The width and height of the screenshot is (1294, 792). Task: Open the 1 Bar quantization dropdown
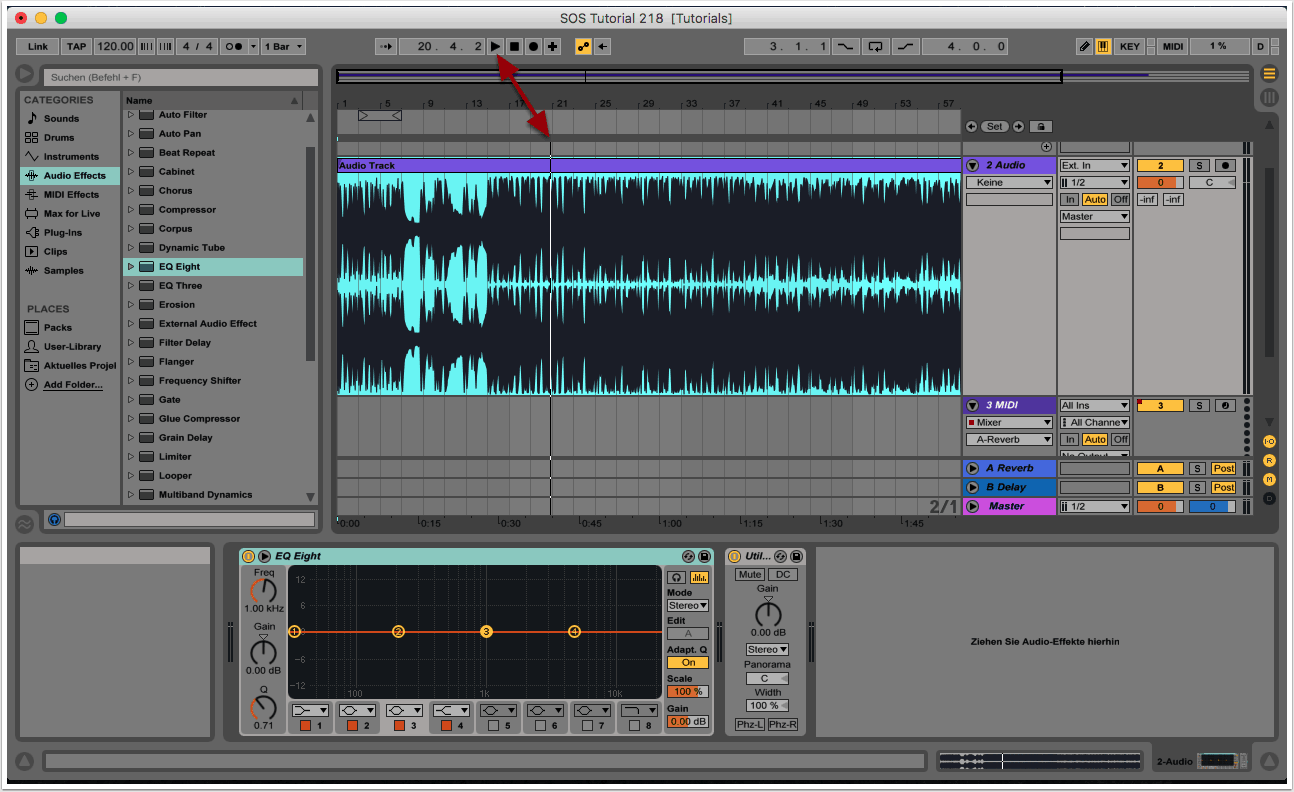(284, 47)
